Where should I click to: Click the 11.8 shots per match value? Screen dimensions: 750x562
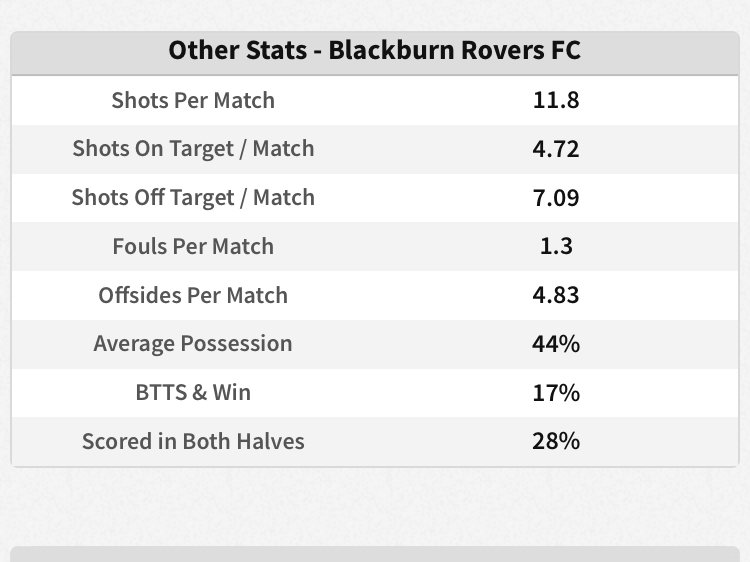(556, 100)
